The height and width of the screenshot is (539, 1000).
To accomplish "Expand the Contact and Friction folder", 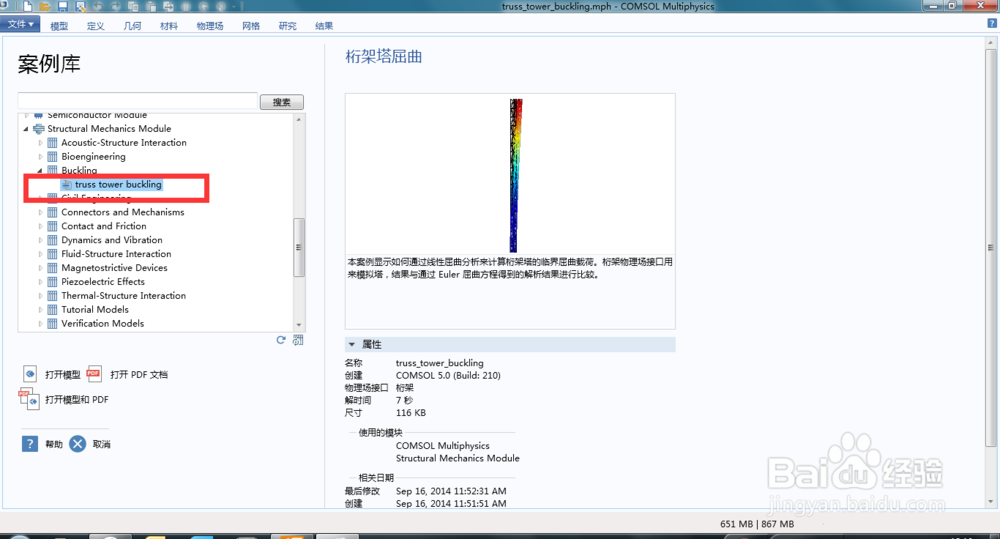I will [40, 226].
